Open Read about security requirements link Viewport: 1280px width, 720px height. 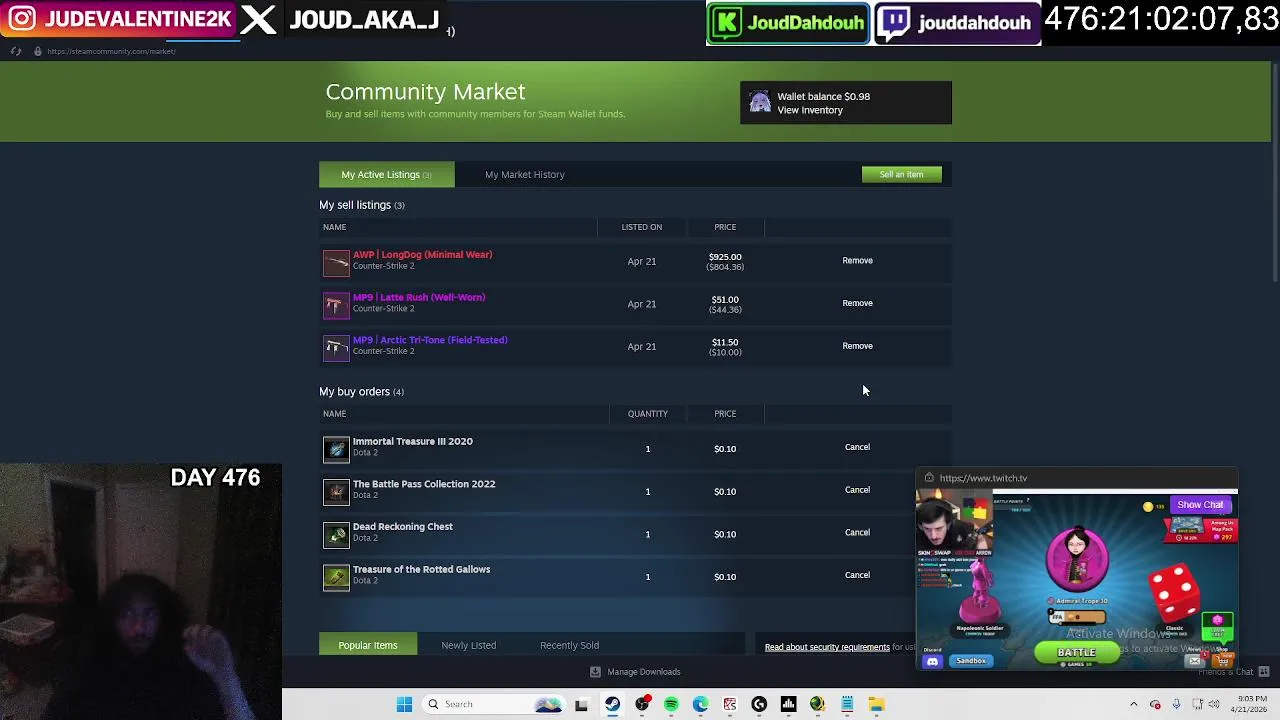(x=827, y=647)
